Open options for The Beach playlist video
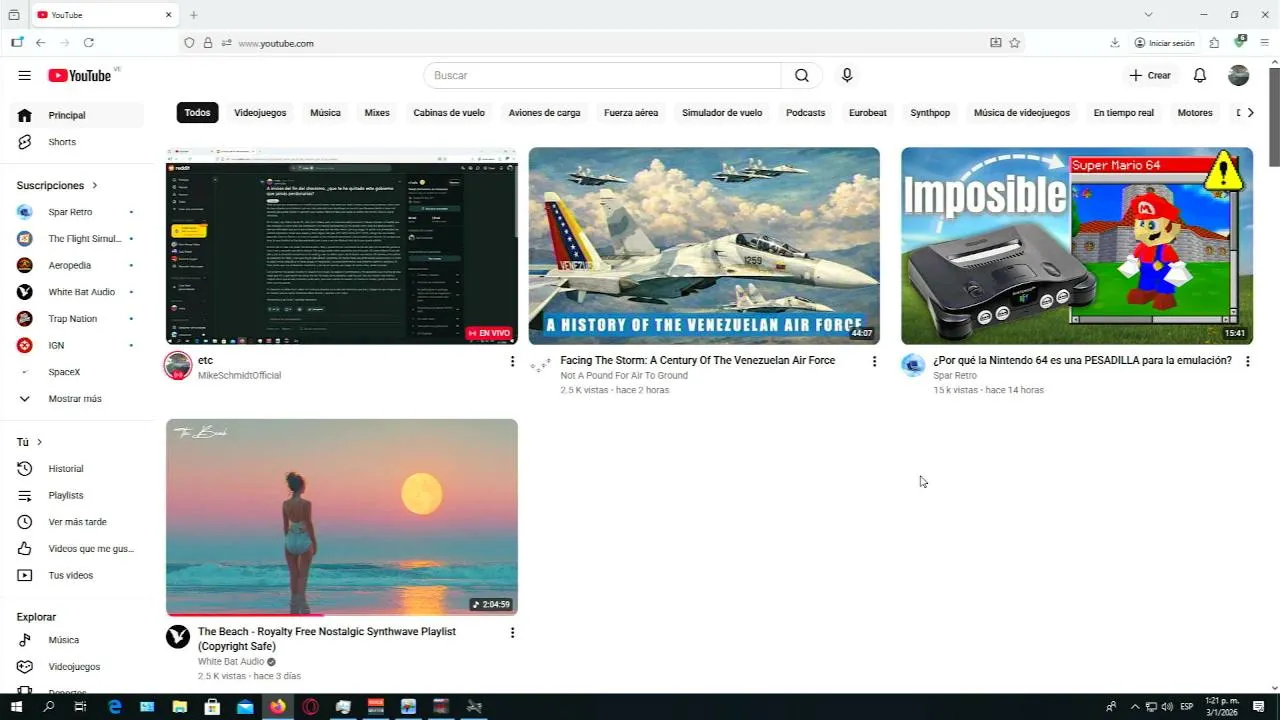 (x=512, y=633)
